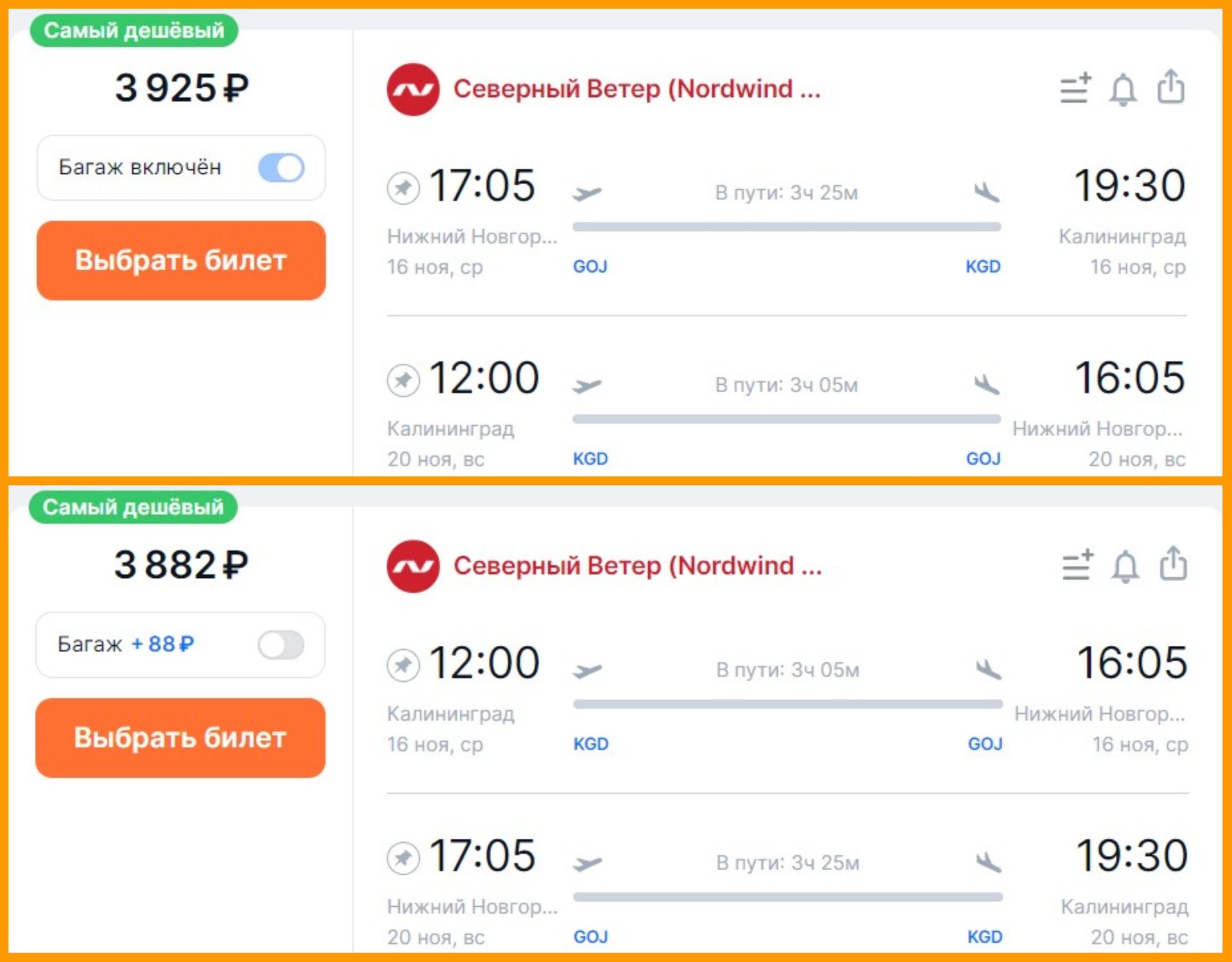
Task: Click compare list icon on 3882₽ ticket
Action: point(1077,565)
